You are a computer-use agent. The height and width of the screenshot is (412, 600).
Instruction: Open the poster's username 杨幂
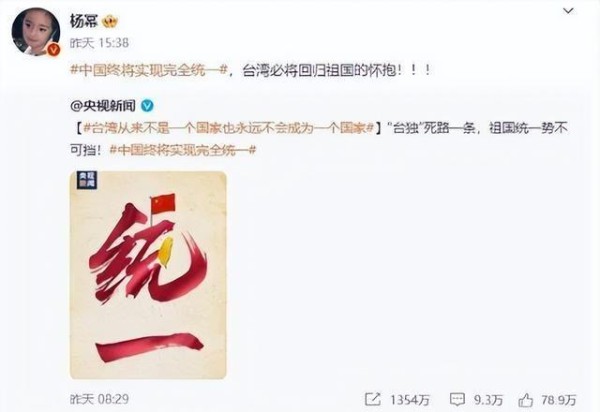click(83, 21)
